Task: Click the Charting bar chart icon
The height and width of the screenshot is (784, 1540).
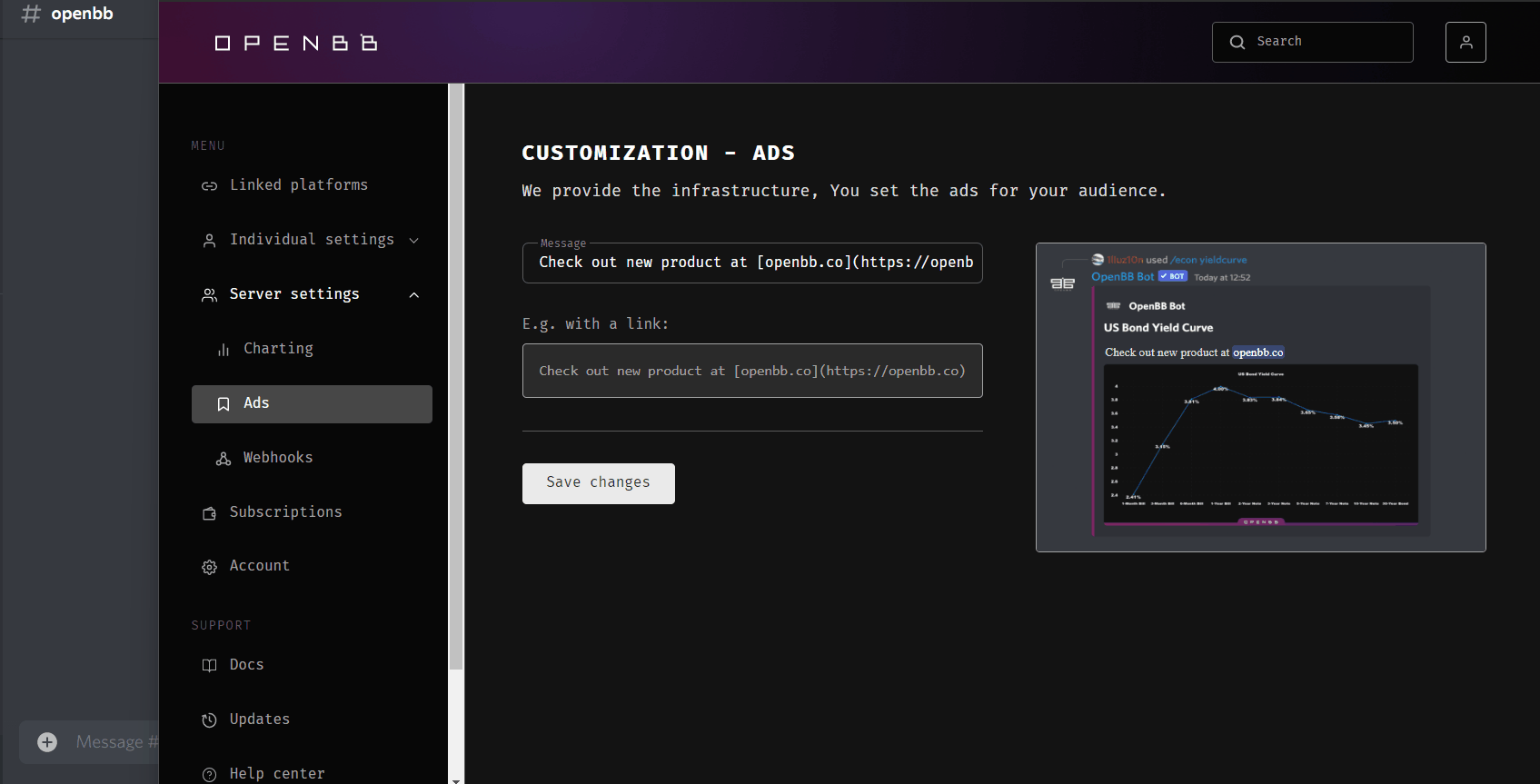Action: click(x=224, y=350)
